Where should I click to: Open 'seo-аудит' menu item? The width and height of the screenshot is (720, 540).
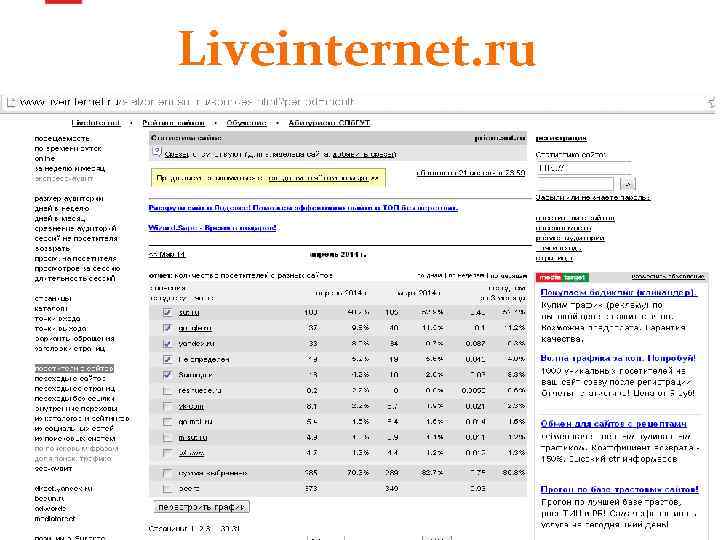point(53,468)
